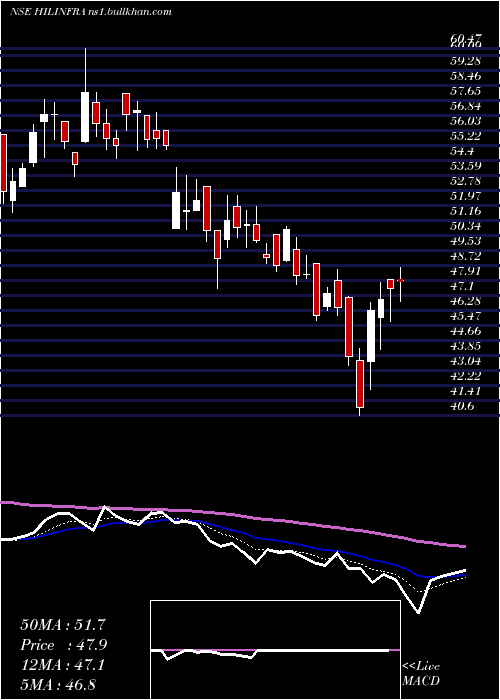This screenshot has width=500, height=700.
Task: Click the price label 43.04
Action: (465, 361)
